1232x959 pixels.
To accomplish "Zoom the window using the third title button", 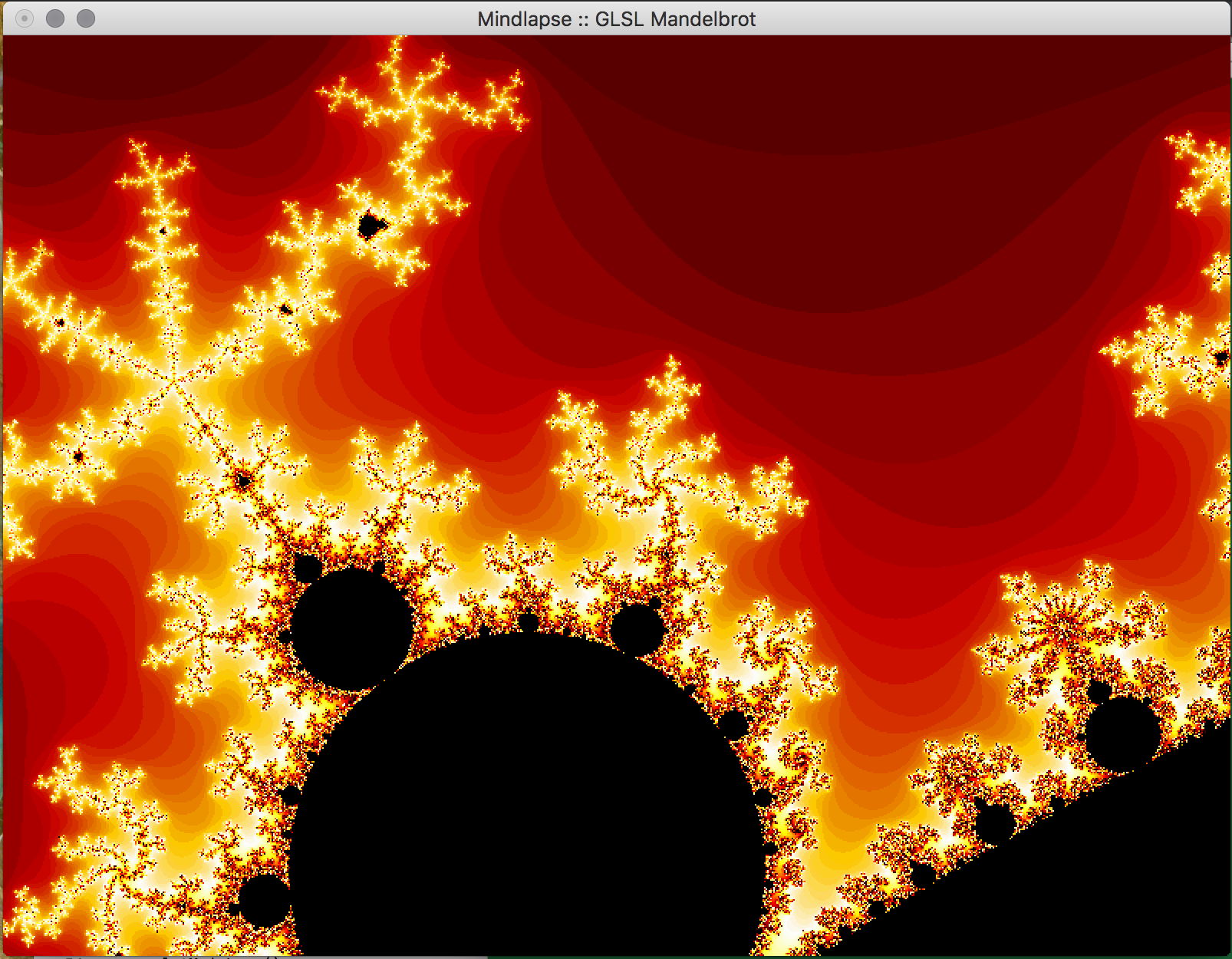I will pos(86,18).
